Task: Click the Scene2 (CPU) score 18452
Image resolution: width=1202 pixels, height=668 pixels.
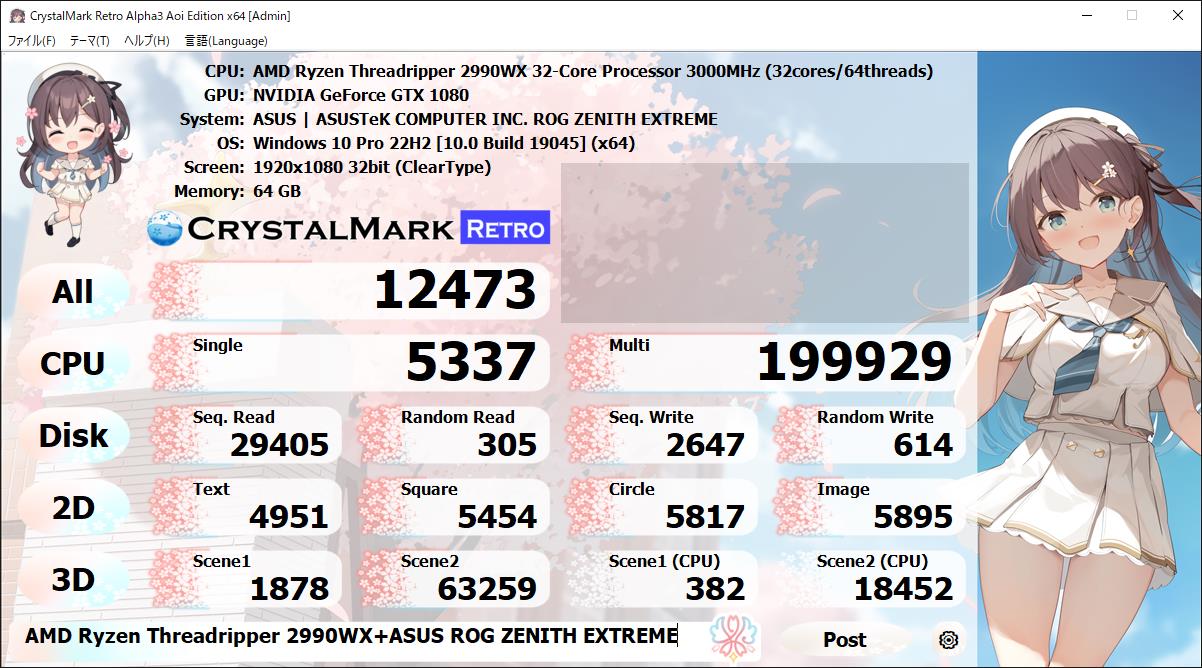Action: click(x=903, y=589)
